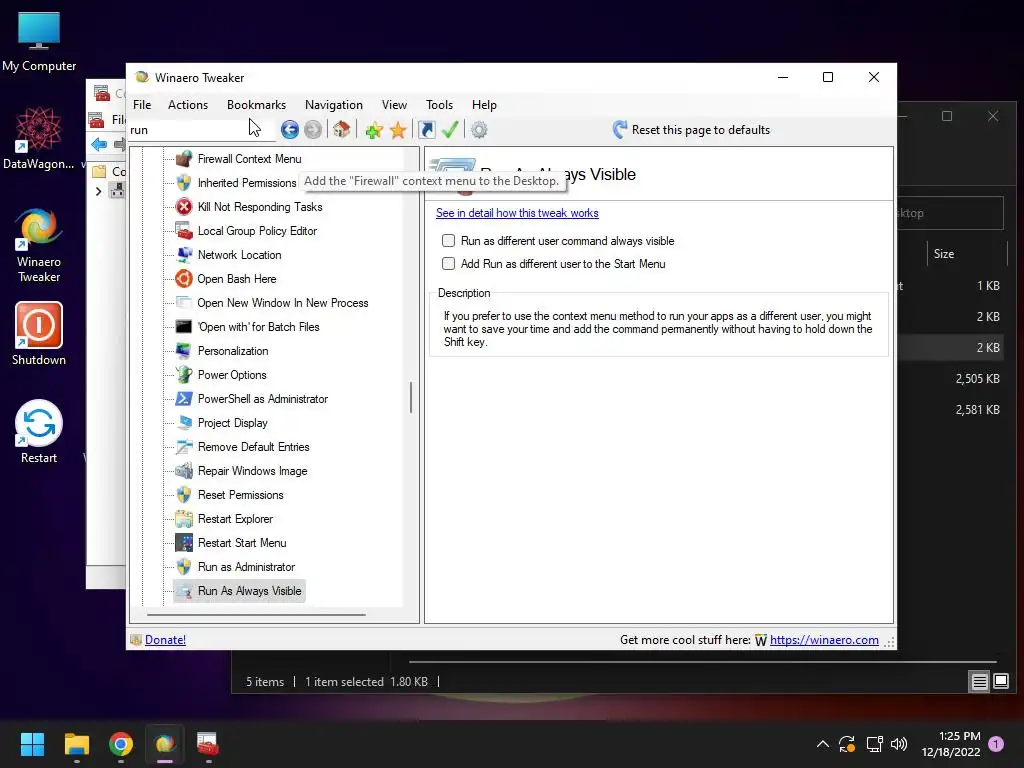This screenshot has width=1024, height=768.
Task: Click the network icon in system tray
Action: pyautogui.click(x=874, y=744)
